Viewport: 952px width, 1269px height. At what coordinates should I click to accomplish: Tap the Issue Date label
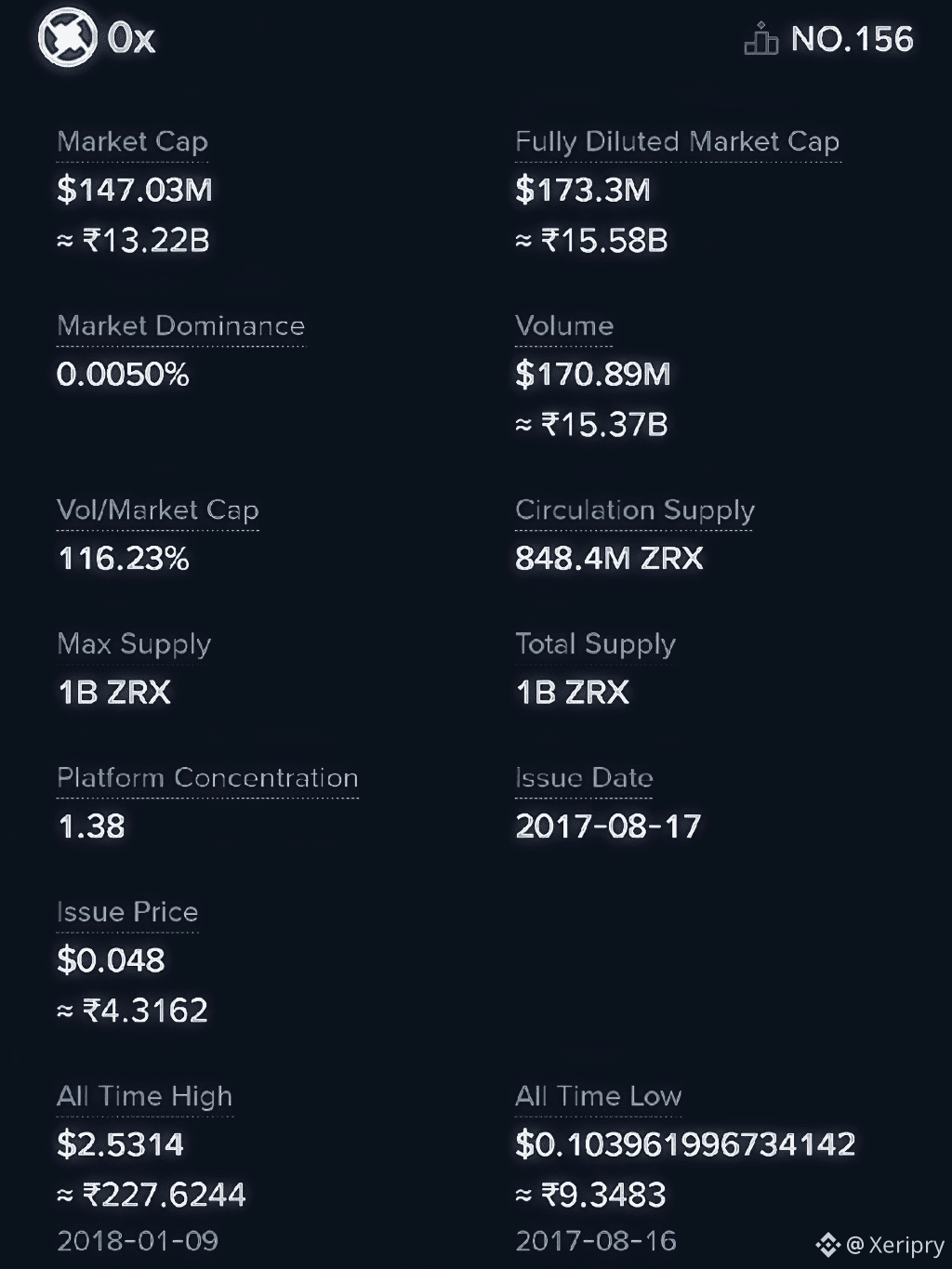pyautogui.click(x=584, y=777)
